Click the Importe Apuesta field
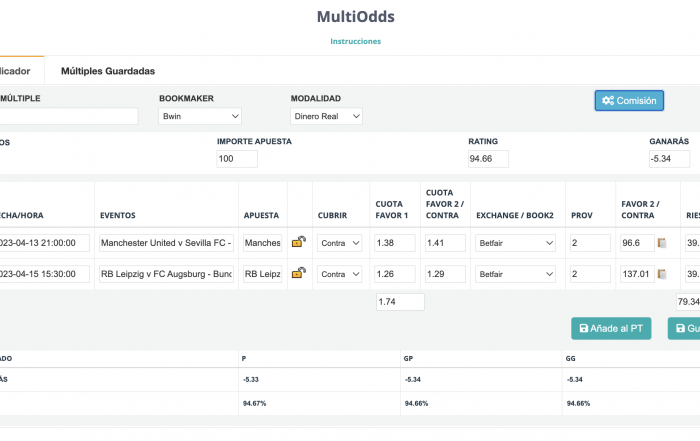 click(x=237, y=159)
